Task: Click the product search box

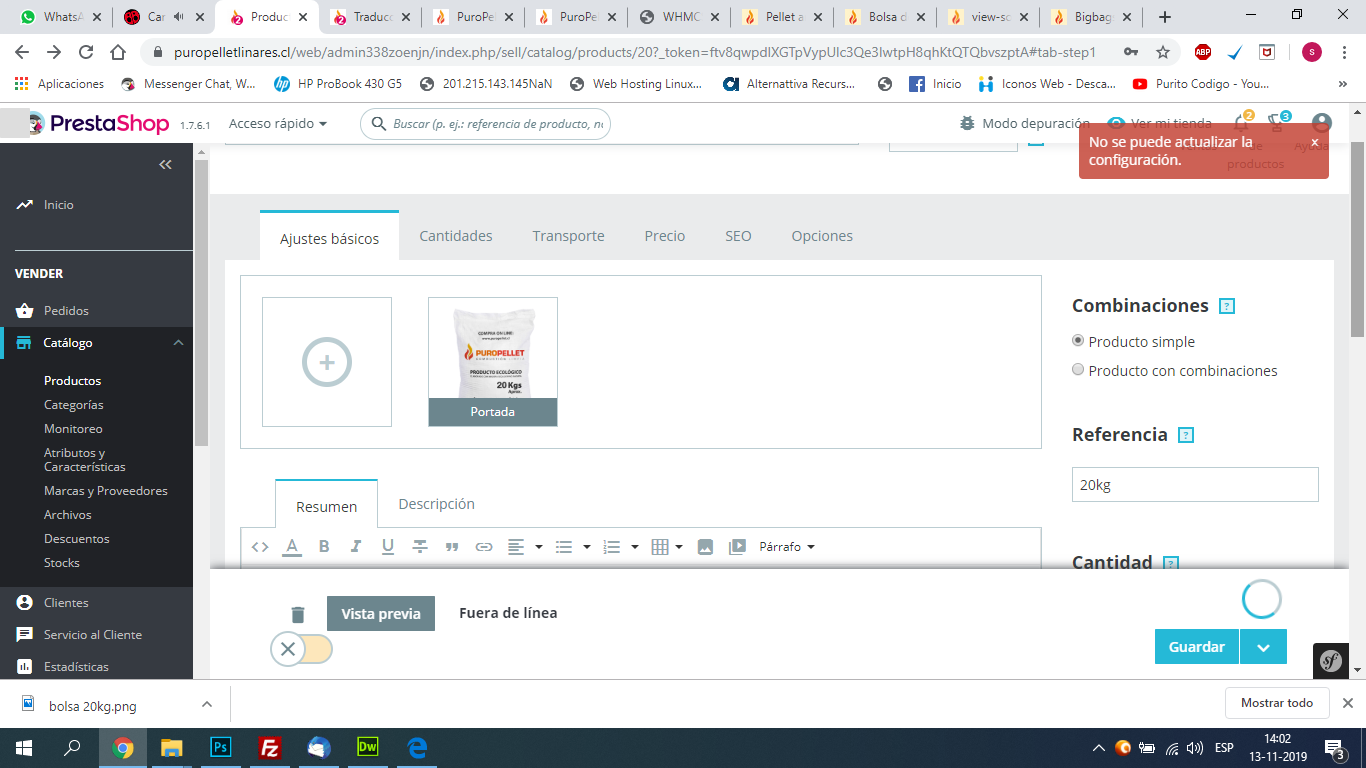Action: coord(486,124)
